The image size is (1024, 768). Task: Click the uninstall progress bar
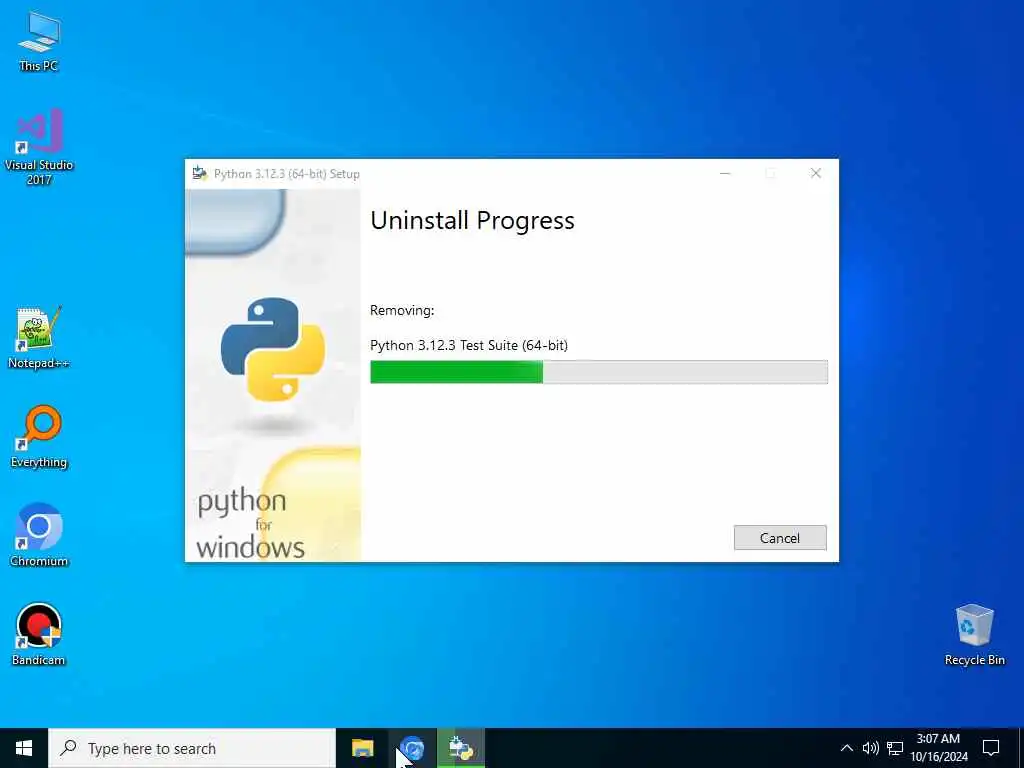point(599,372)
